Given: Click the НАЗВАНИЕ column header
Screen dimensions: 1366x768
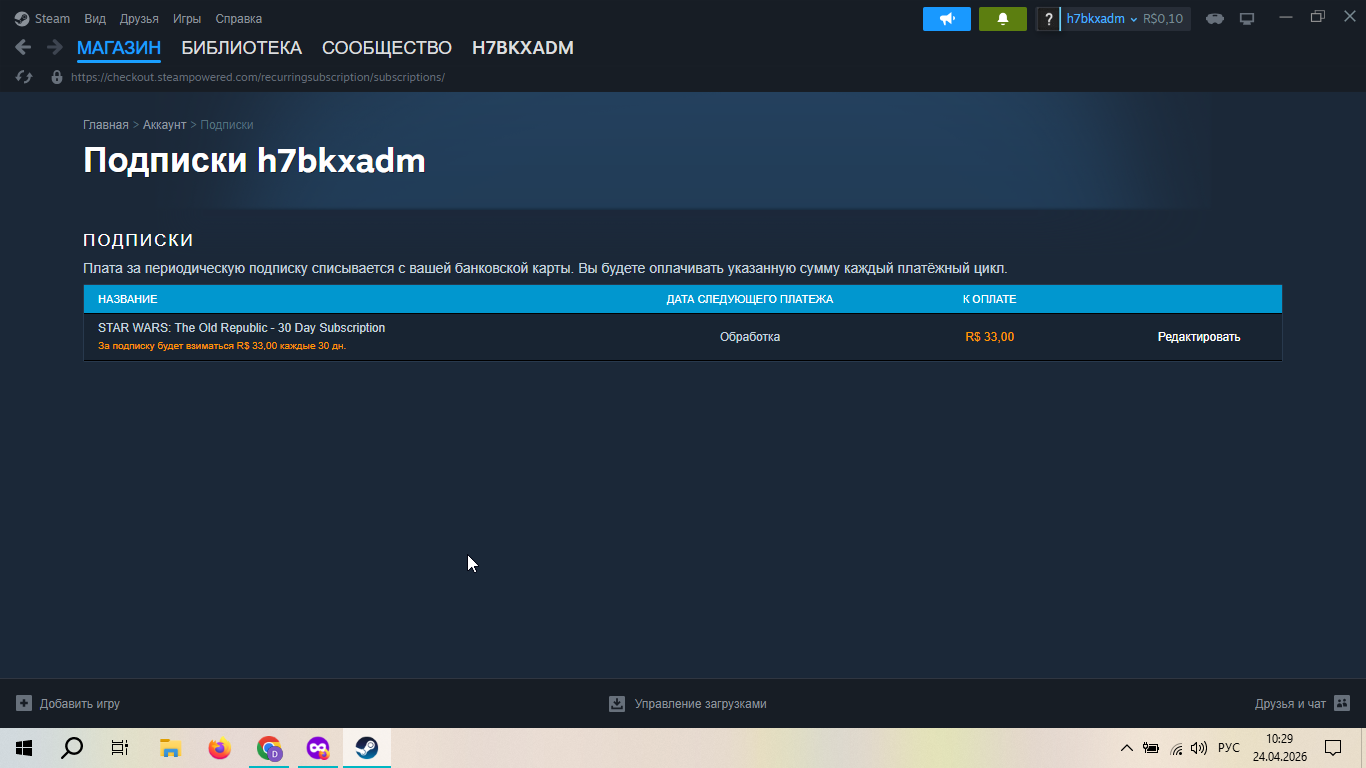Looking at the screenshot, I should pyautogui.click(x=128, y=299).
